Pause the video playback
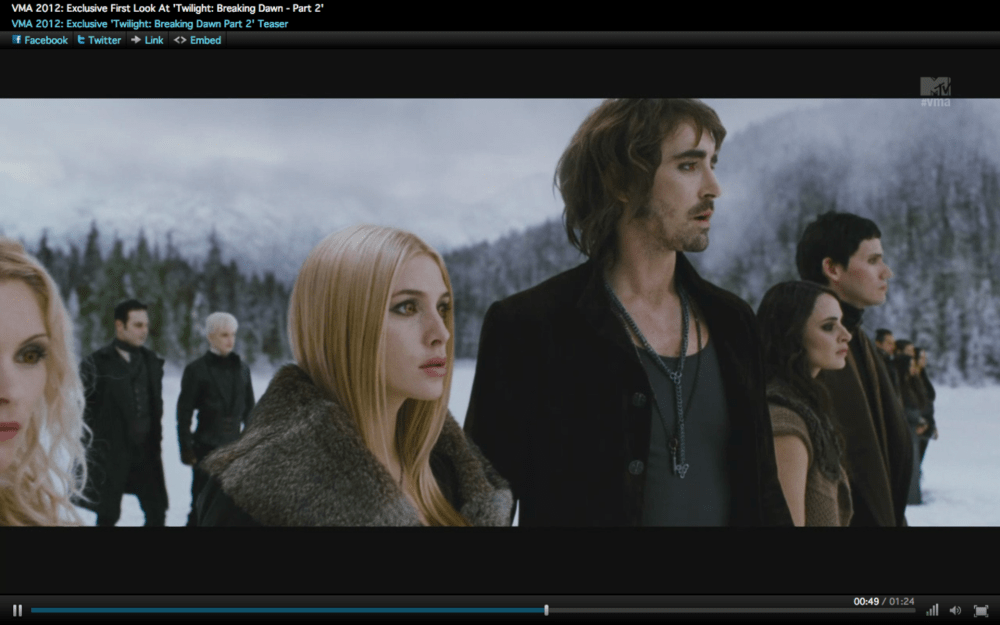 coord(17,610)
